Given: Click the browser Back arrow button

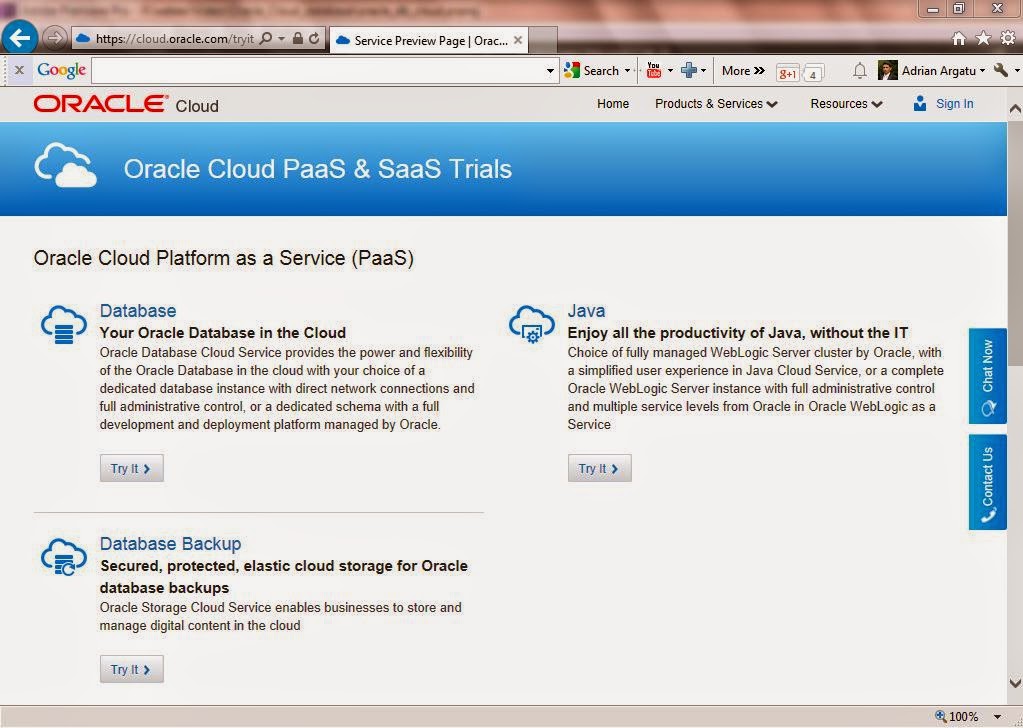Looking at the screenshot, I should pyautogui.click(x=20, y=38).
